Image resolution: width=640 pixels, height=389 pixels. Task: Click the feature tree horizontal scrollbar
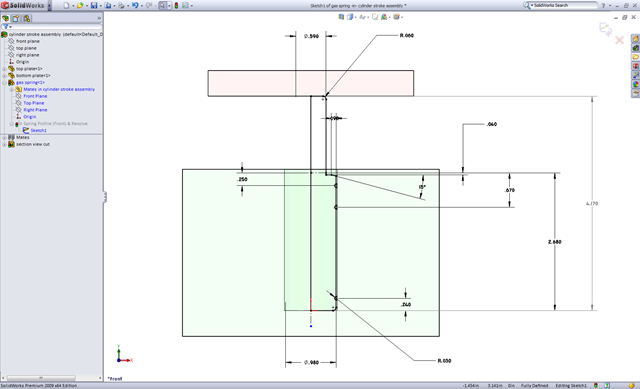pos(41,378)
